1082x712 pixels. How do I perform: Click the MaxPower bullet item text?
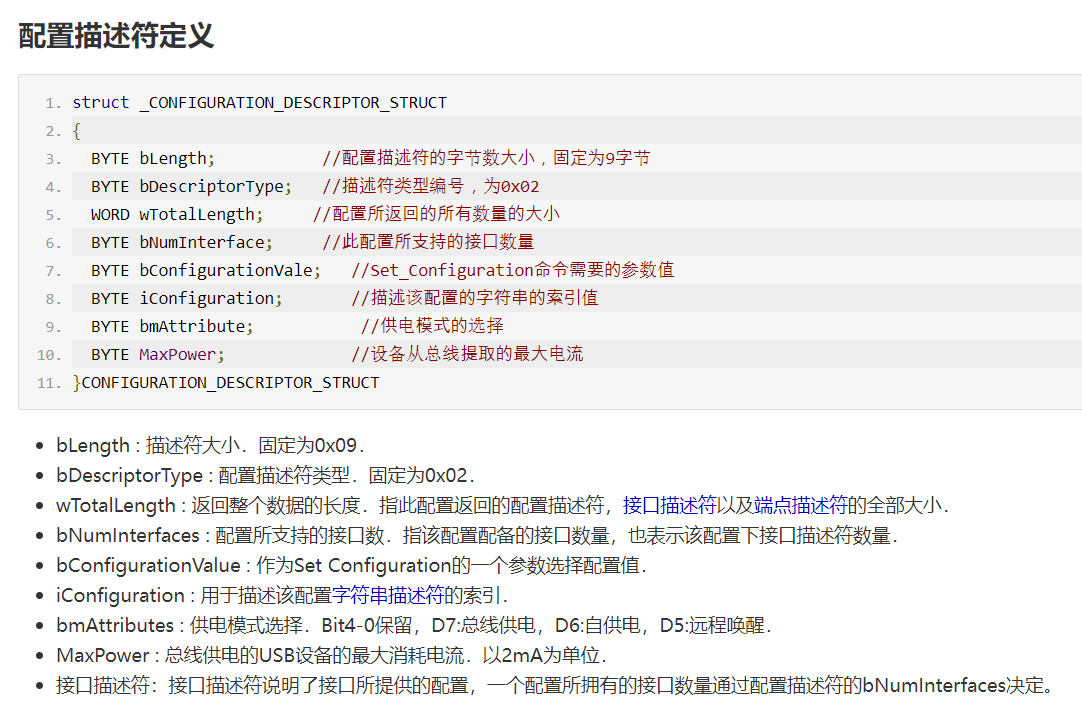click(331, 655)
